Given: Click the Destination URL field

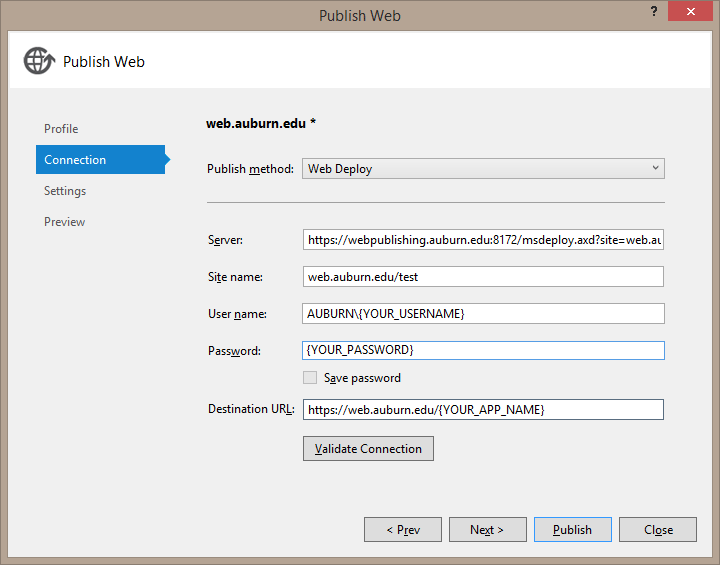Looking at the screenshot, I should pyautogui.click(x=483, y=410).
